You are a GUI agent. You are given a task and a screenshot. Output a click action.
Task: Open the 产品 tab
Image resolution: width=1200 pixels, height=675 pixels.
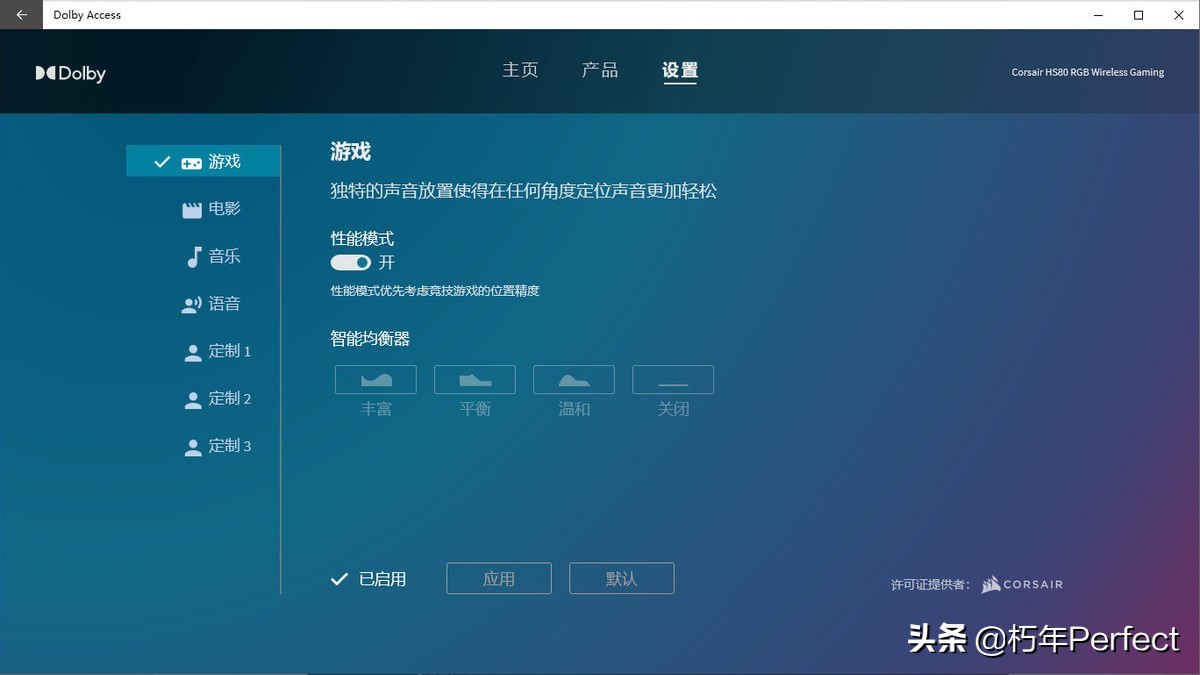point(600,70)
